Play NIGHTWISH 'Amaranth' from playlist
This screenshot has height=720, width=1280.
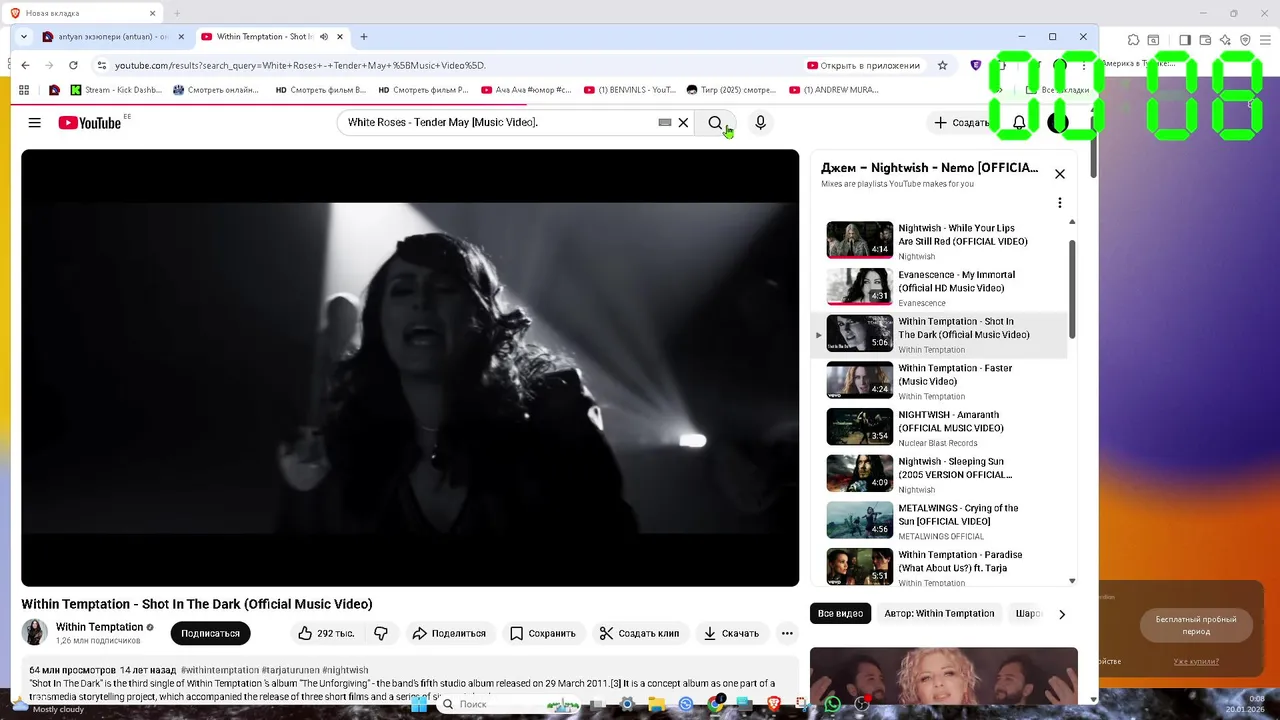pos(938,427)
